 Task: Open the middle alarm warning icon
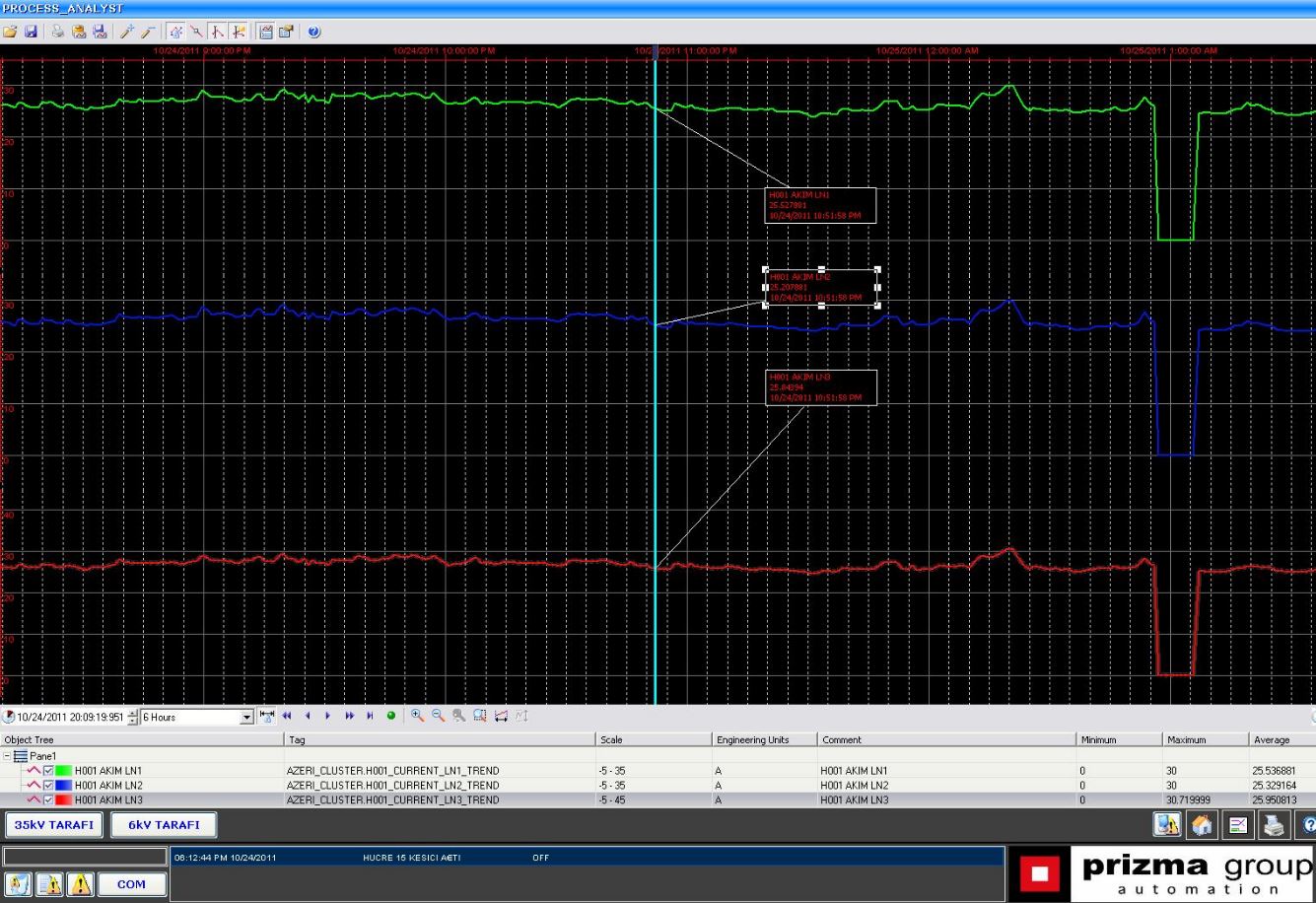(x=49, y=884)
